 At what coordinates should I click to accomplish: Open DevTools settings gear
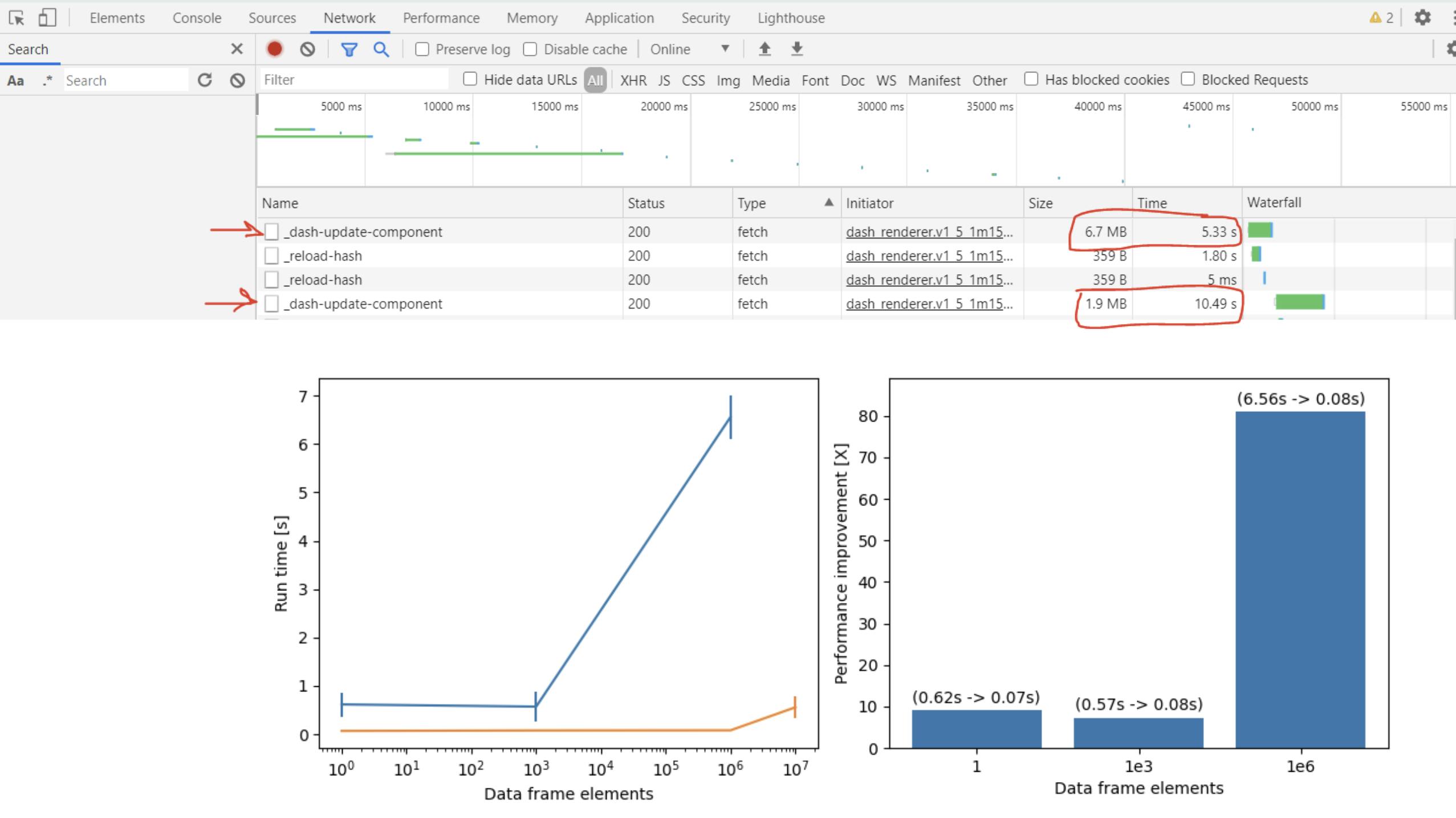(1422, 18)
